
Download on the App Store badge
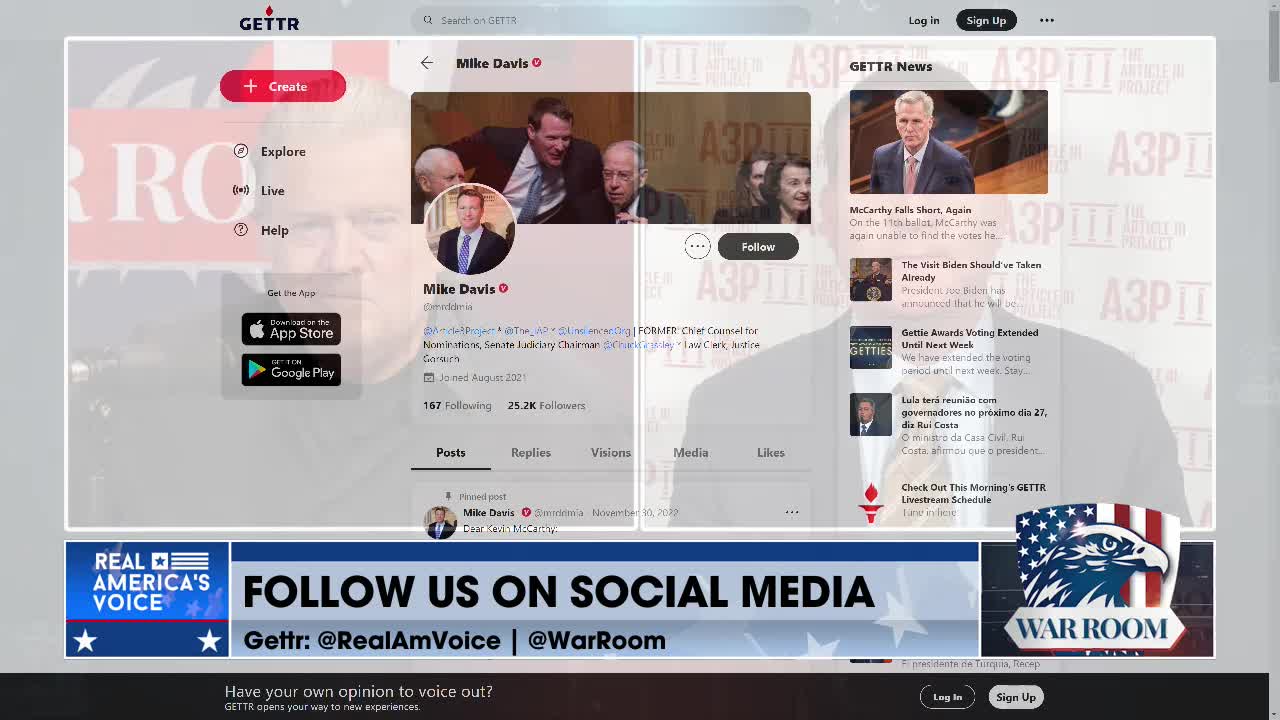point(291,329)
